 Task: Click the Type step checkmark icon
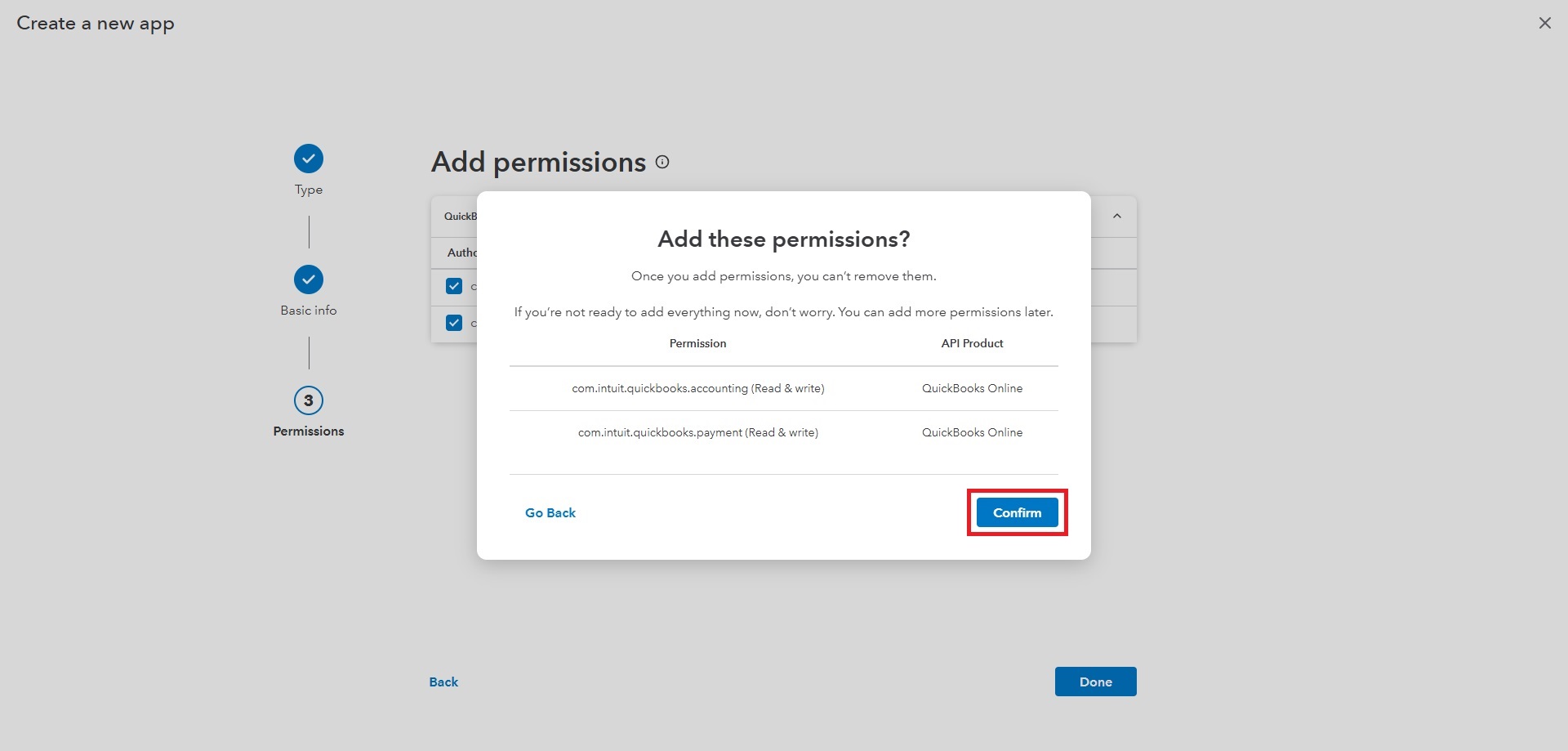(x=309, y=159)
